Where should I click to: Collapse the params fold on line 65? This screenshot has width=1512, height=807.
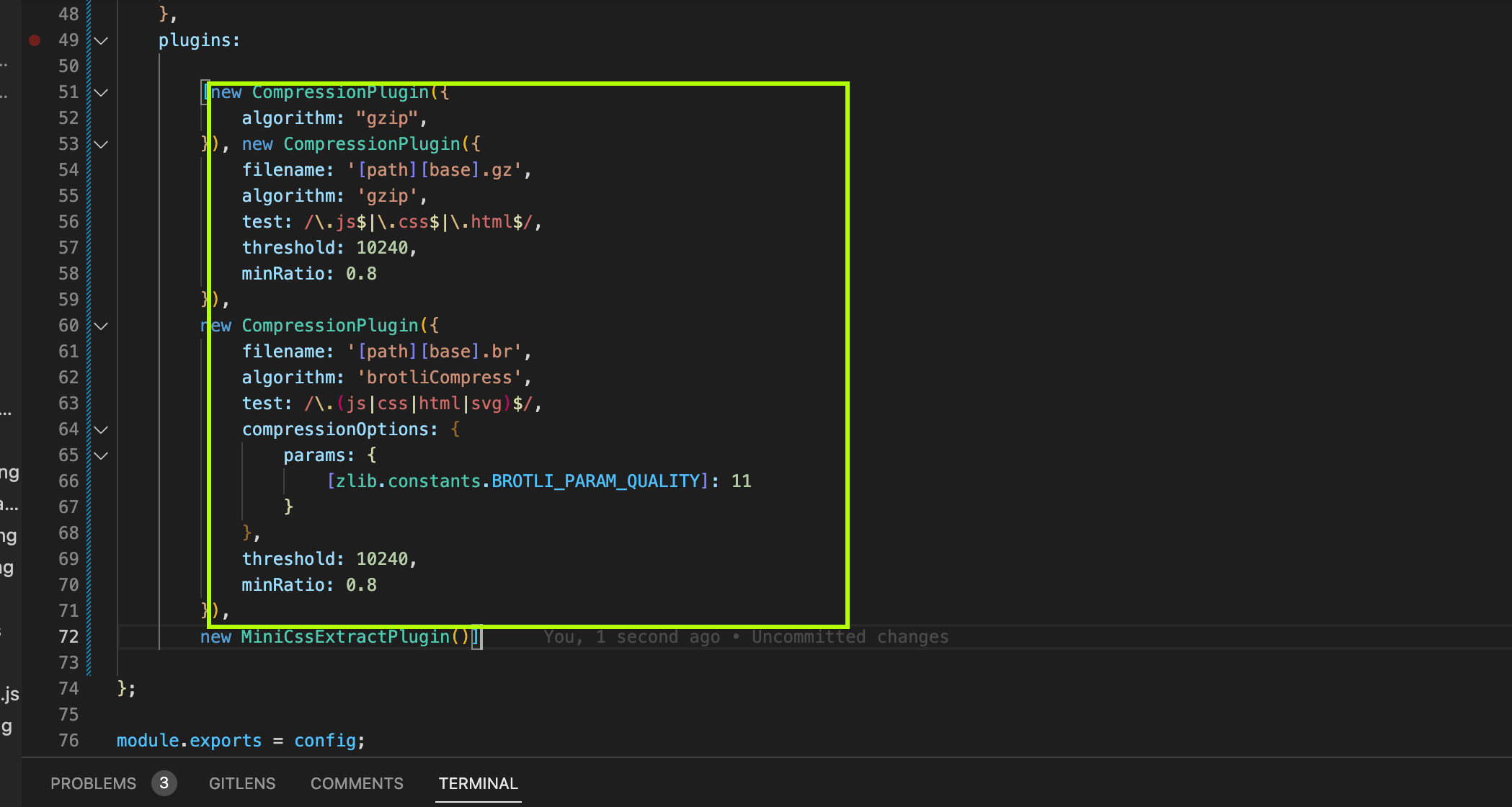(100, 455)
